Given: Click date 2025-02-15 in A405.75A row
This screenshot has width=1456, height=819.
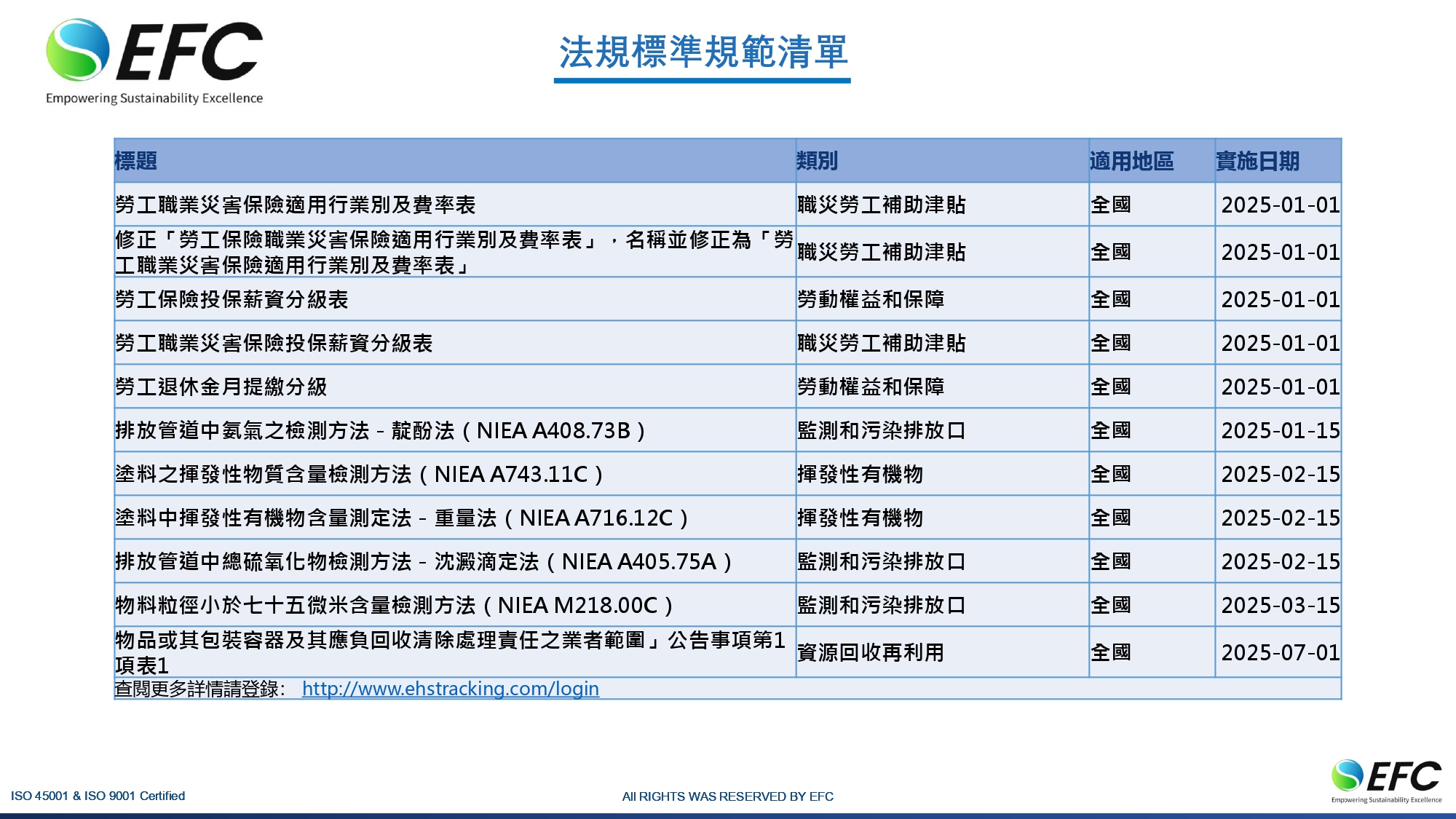Looking at the screenshot, I should (x=1281, y=561).
